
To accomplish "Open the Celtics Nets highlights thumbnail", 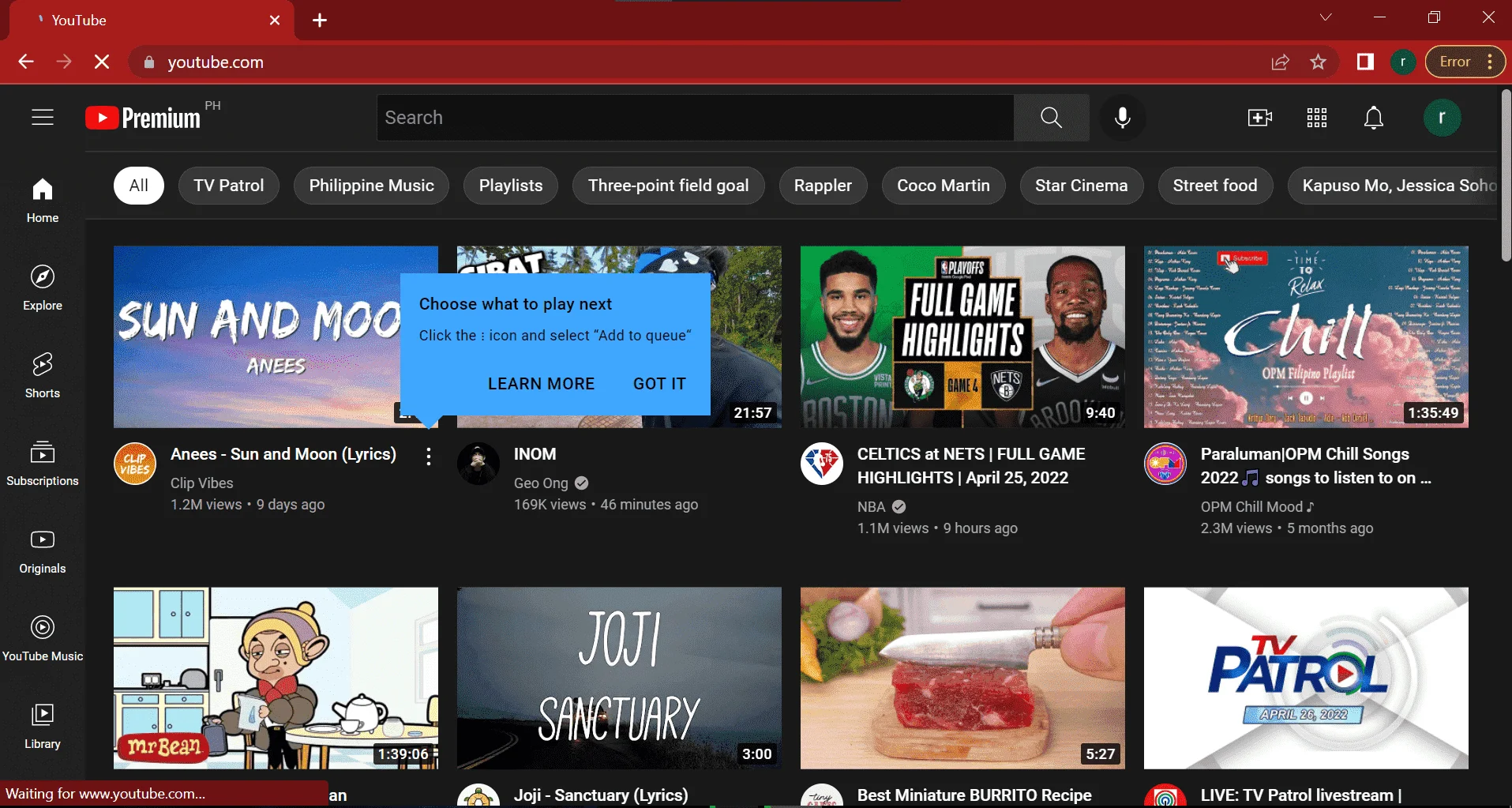I will 962,336.
